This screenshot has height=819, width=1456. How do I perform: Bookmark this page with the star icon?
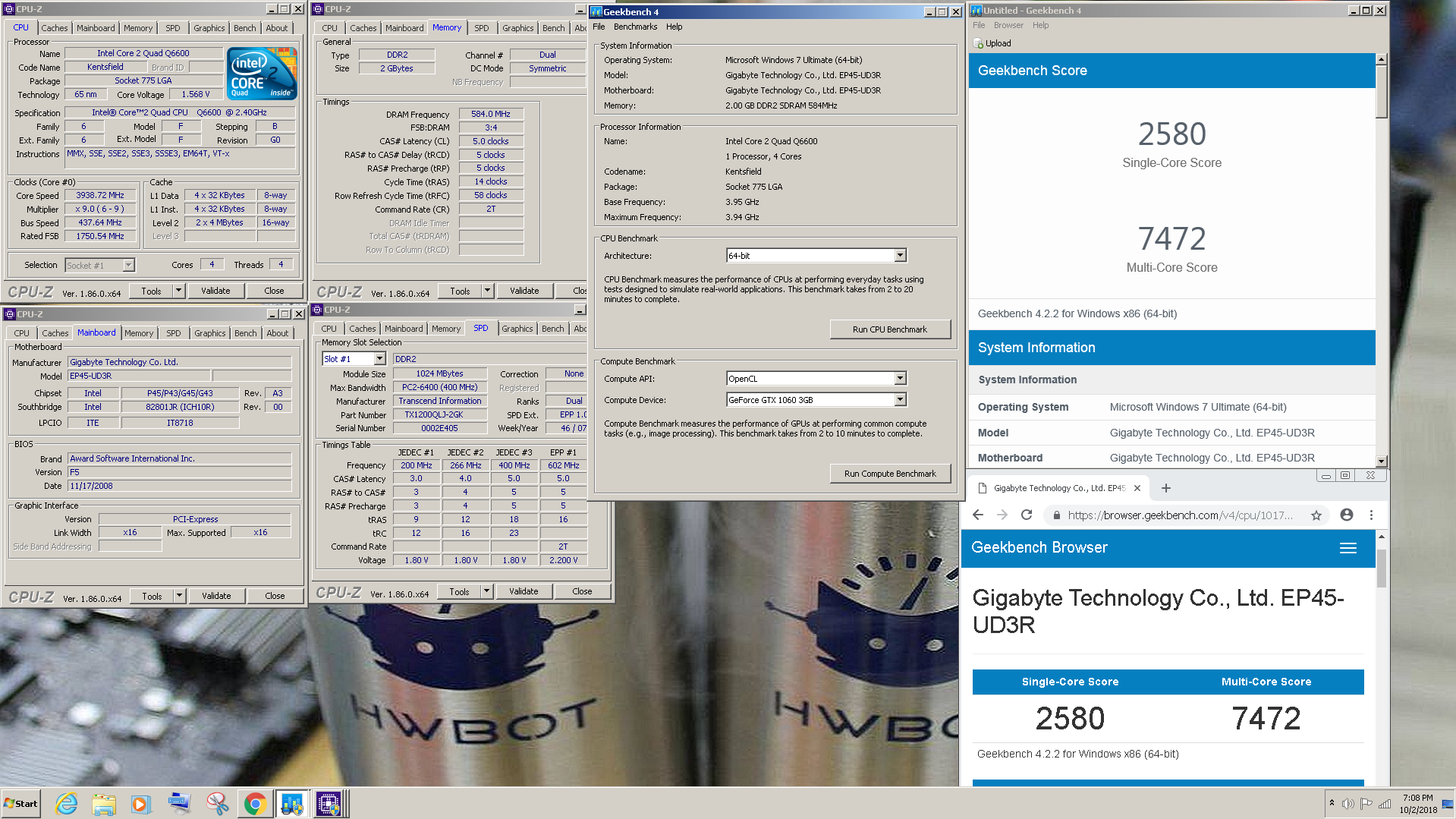tap(1316, 515)
